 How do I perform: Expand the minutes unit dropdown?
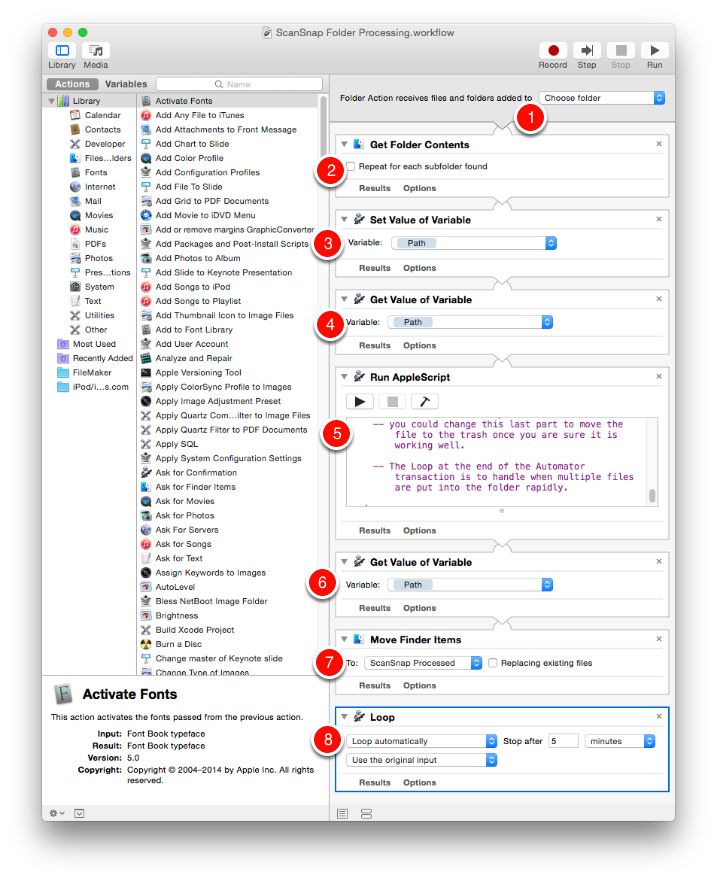(620, 741)
